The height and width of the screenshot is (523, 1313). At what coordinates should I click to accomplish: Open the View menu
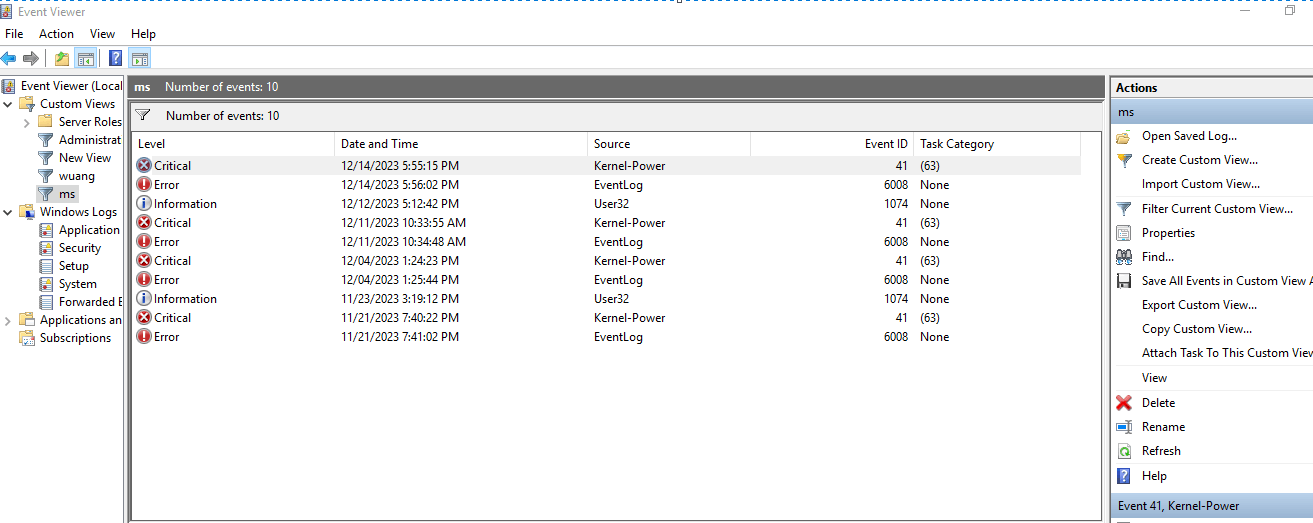pyautogui.click(x=102, y=34)
